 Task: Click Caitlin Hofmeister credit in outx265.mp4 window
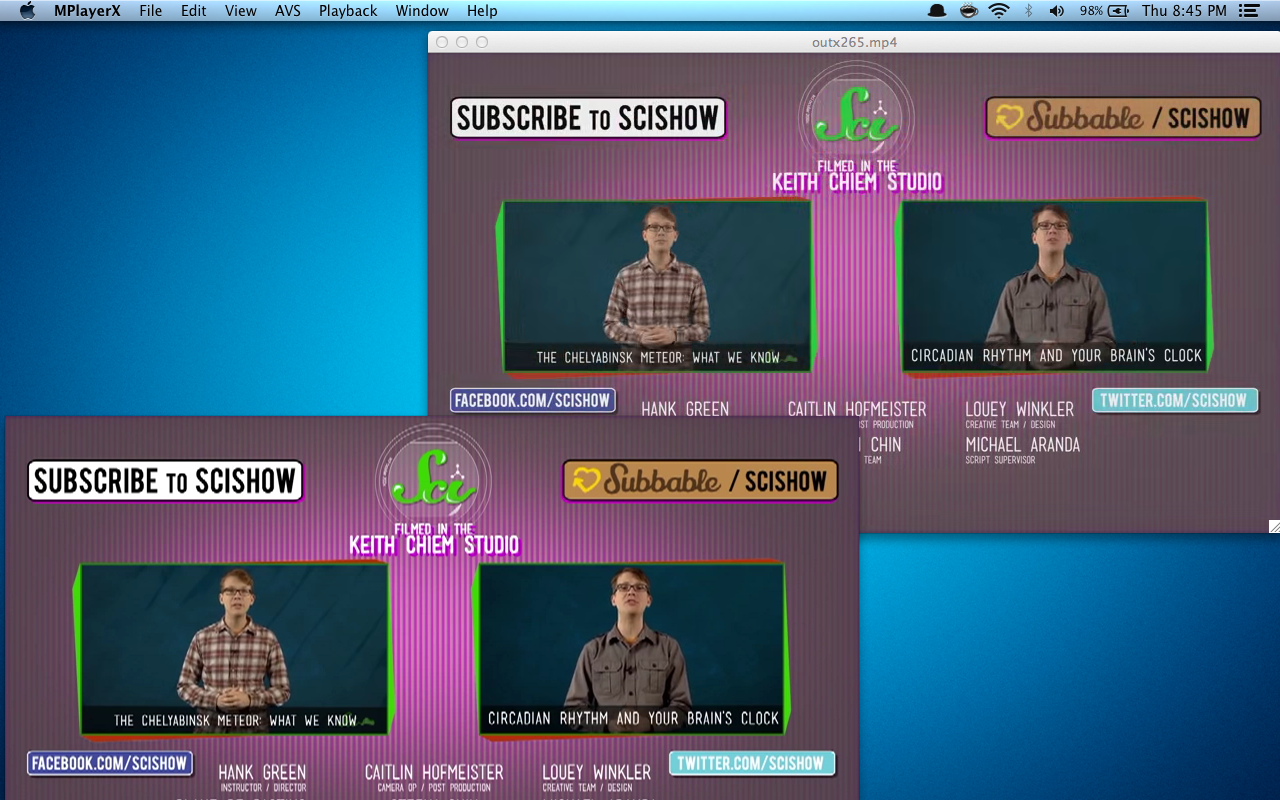pyautogui.click(x=857, y=410)
